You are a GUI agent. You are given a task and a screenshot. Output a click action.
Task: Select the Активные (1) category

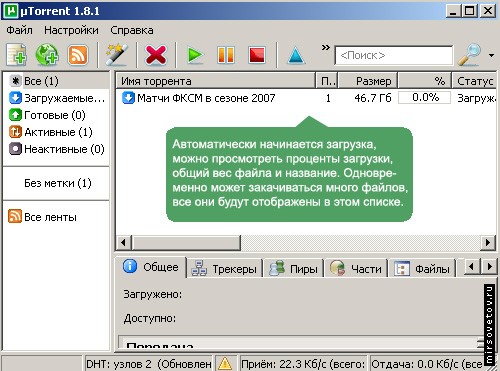pos(56,132)
